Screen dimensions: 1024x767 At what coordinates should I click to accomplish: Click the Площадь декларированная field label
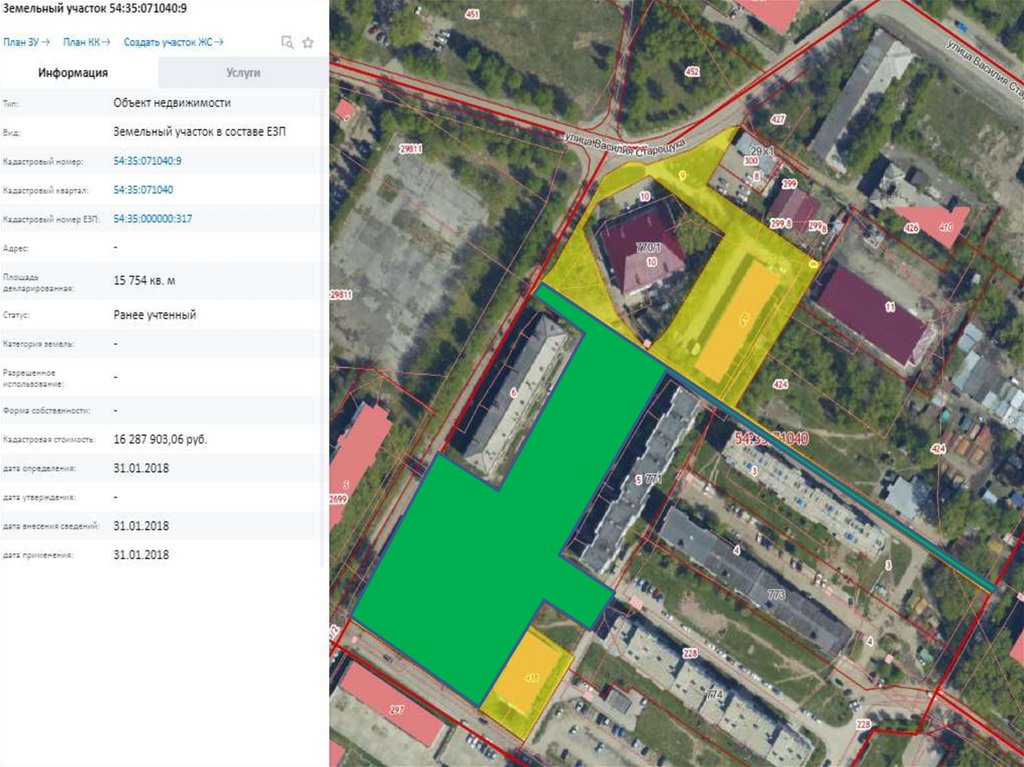[38, 282]
